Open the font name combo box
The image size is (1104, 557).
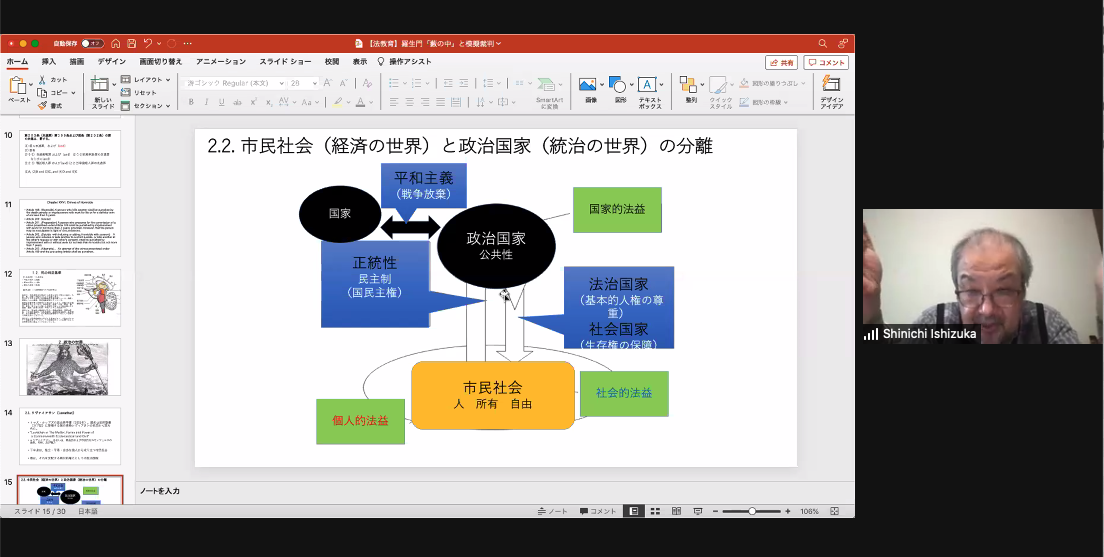[234, 83]
